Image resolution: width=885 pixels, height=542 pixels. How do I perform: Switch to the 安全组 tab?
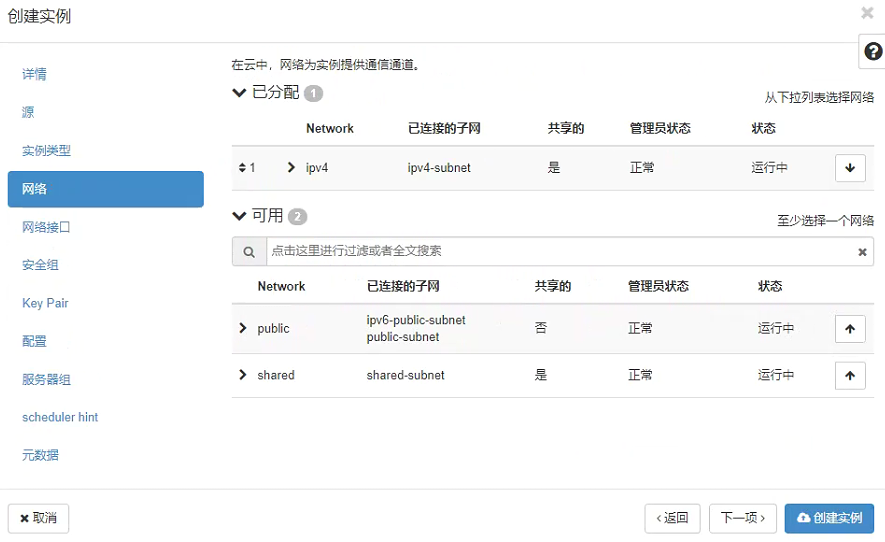point(40,265)
